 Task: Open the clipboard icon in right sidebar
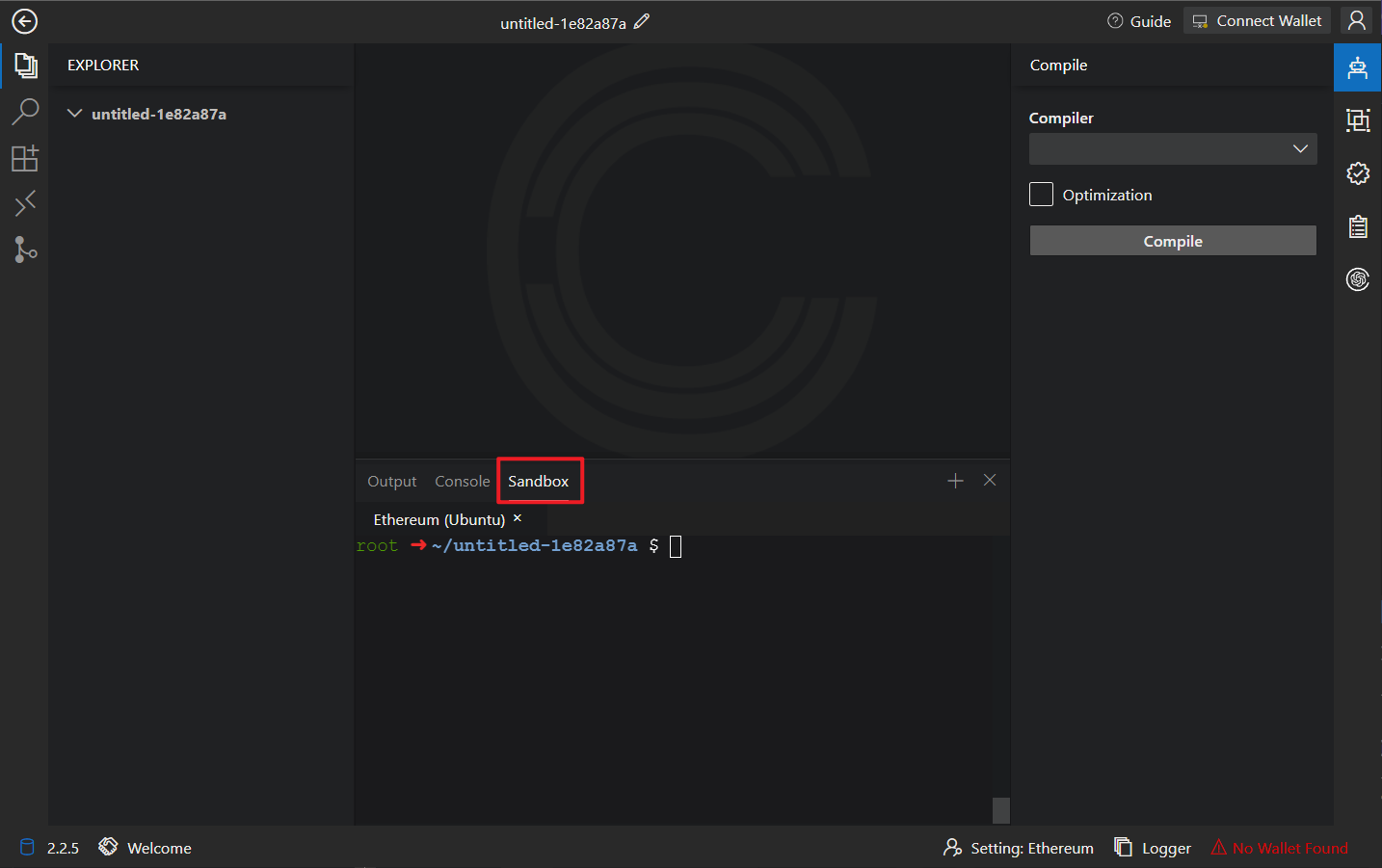[x=1357, y=226]
